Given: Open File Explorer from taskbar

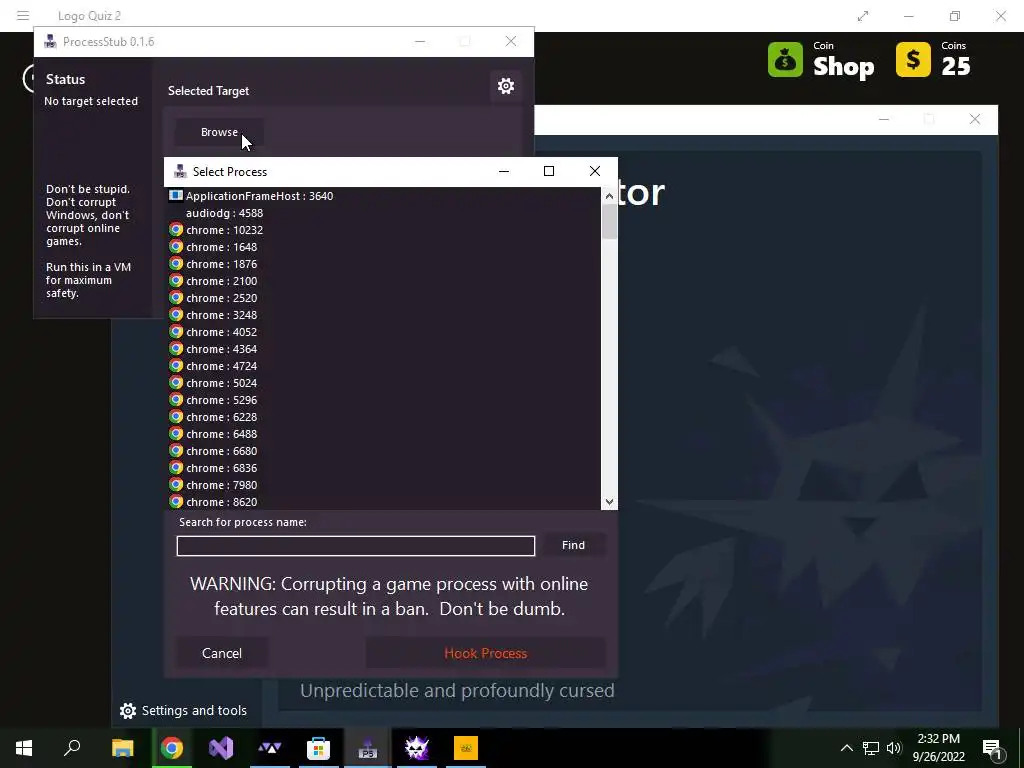Looking at the screenshot, I should pyautogui.click(x=122, y=748).
